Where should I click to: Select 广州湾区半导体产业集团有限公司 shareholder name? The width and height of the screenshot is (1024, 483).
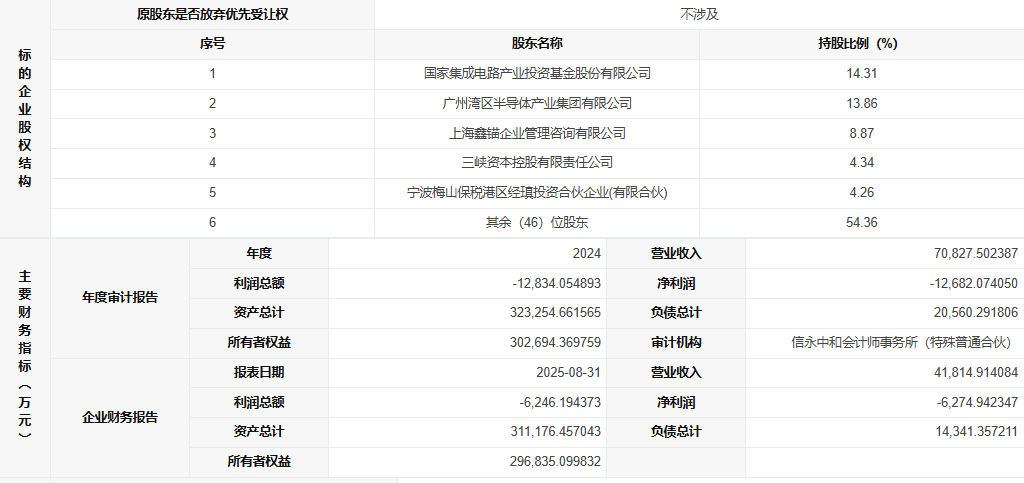pyautogui.click(x=537, y=103)
